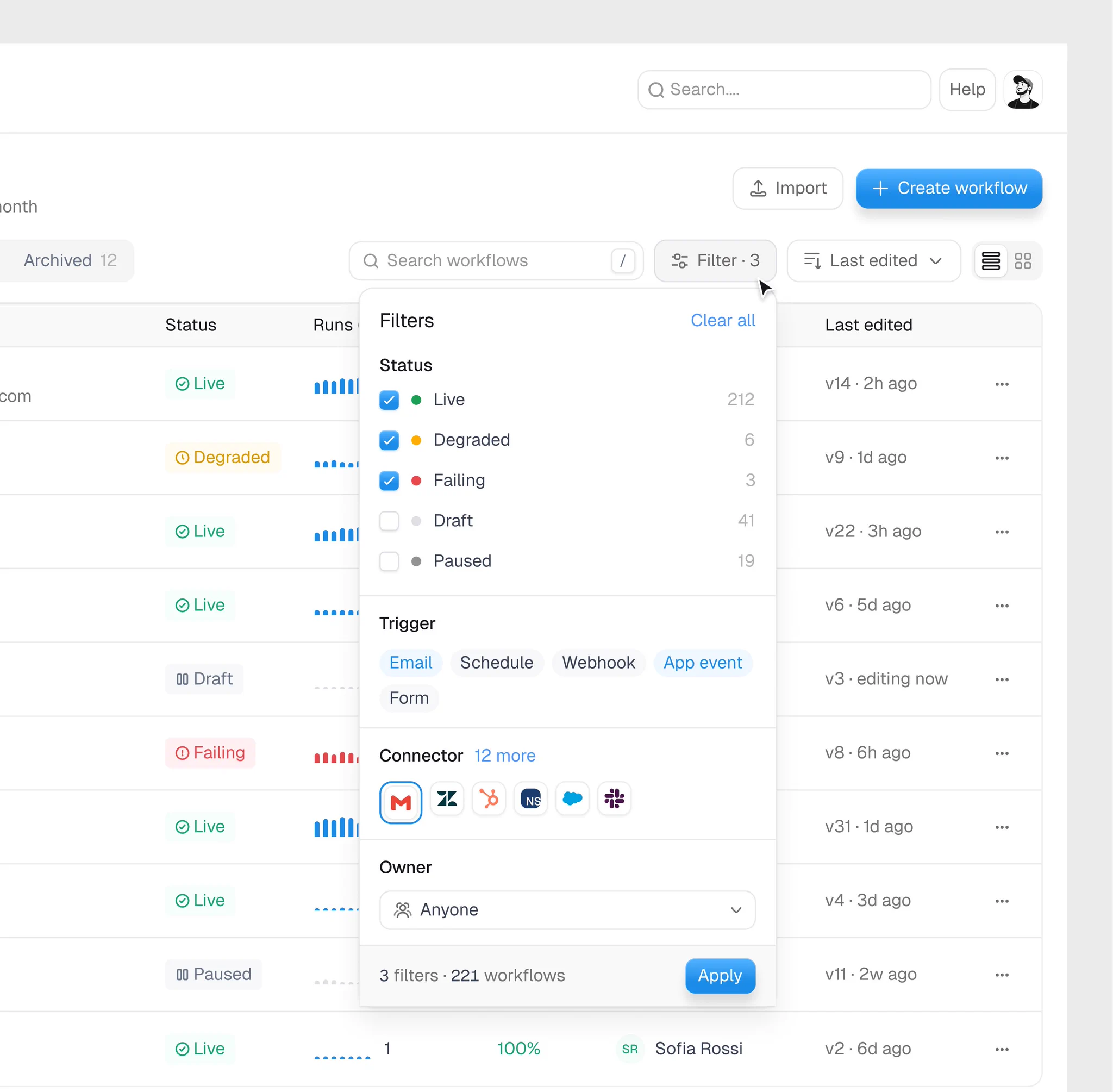Focus the Search workflows field
Image resolution: width=1113 pixels, height=1092 pixels.
[496, 261]
